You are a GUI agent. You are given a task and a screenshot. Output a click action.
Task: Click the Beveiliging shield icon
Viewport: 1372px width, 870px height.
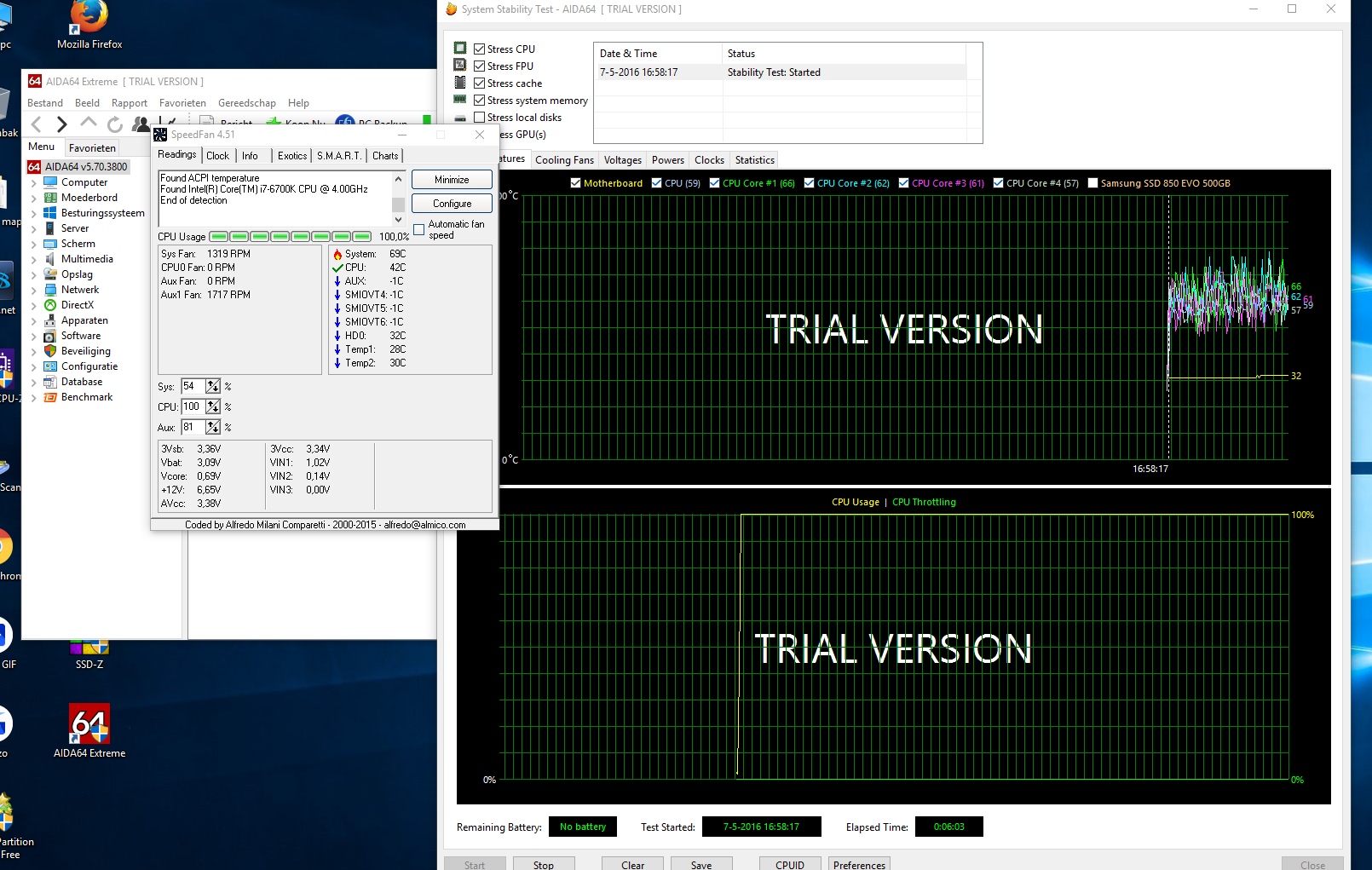pyautogui.click(x=50, y=351)
